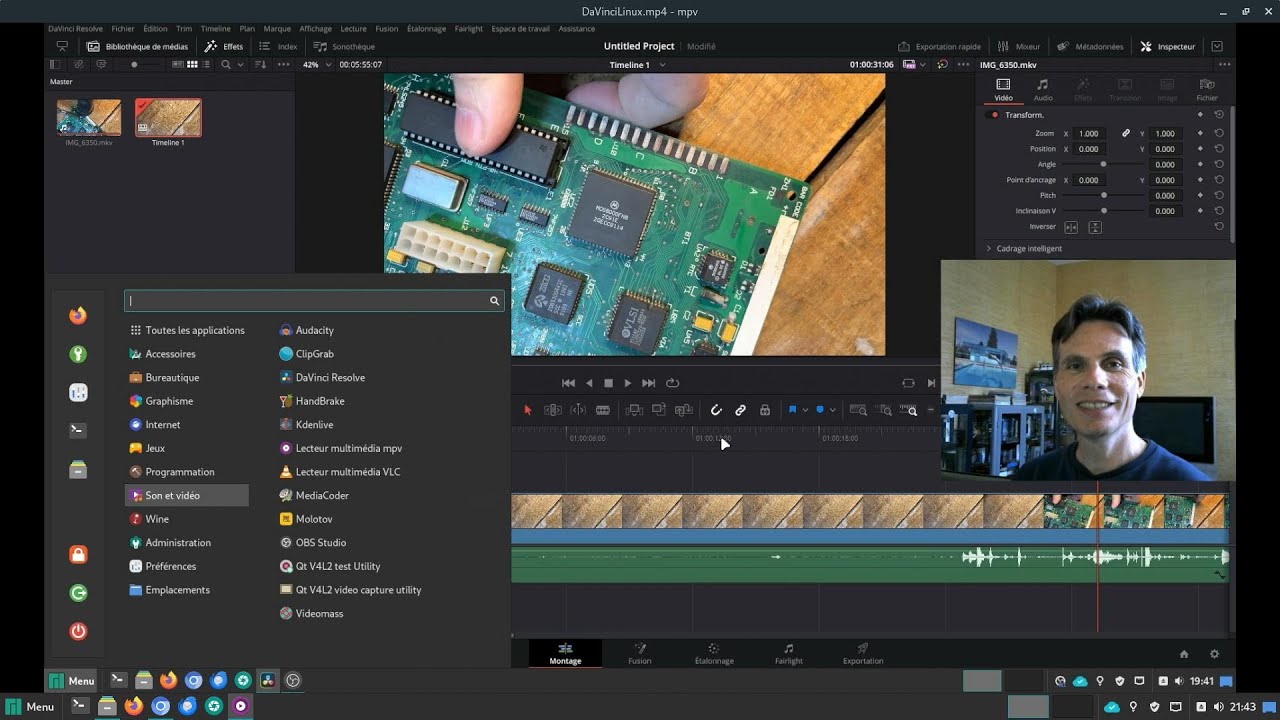Click the Zoom X value field
This screenshot has height=720, width=1280.
tap(1089, 133)
